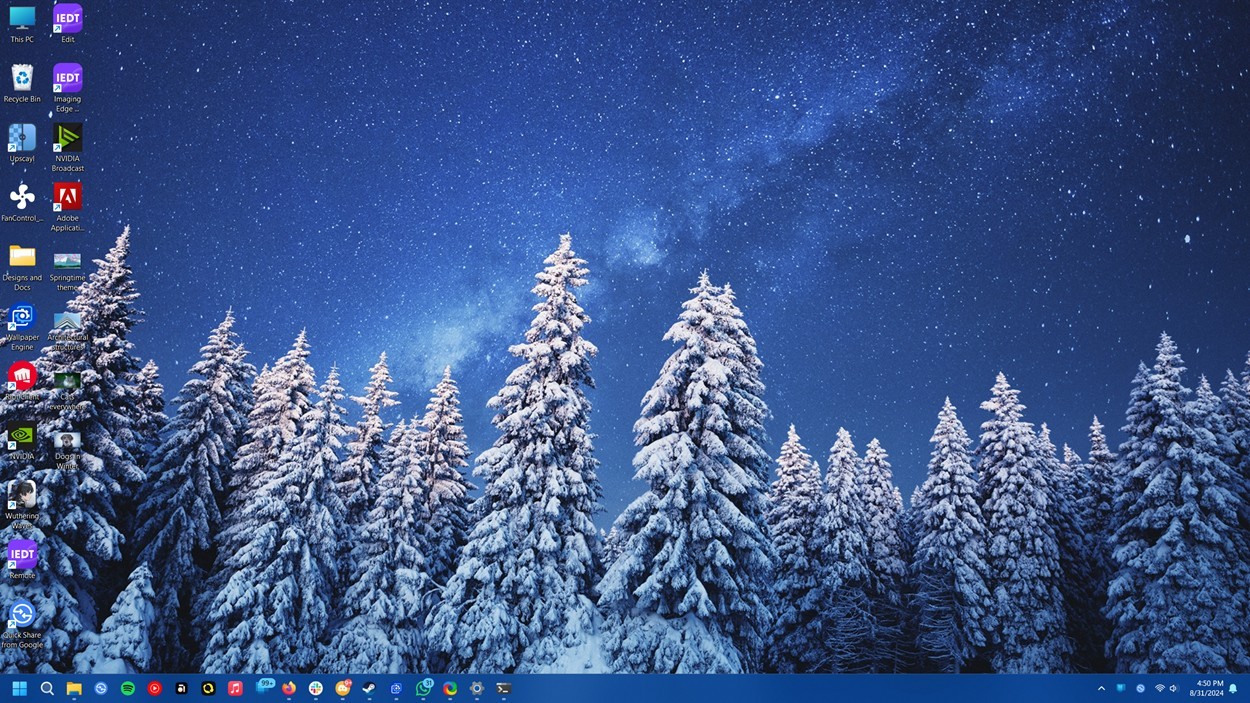The height and width of the screenshot is (703, 1250).
Task: Select Quick Share from Google shortcut
Action: [22, 623]
